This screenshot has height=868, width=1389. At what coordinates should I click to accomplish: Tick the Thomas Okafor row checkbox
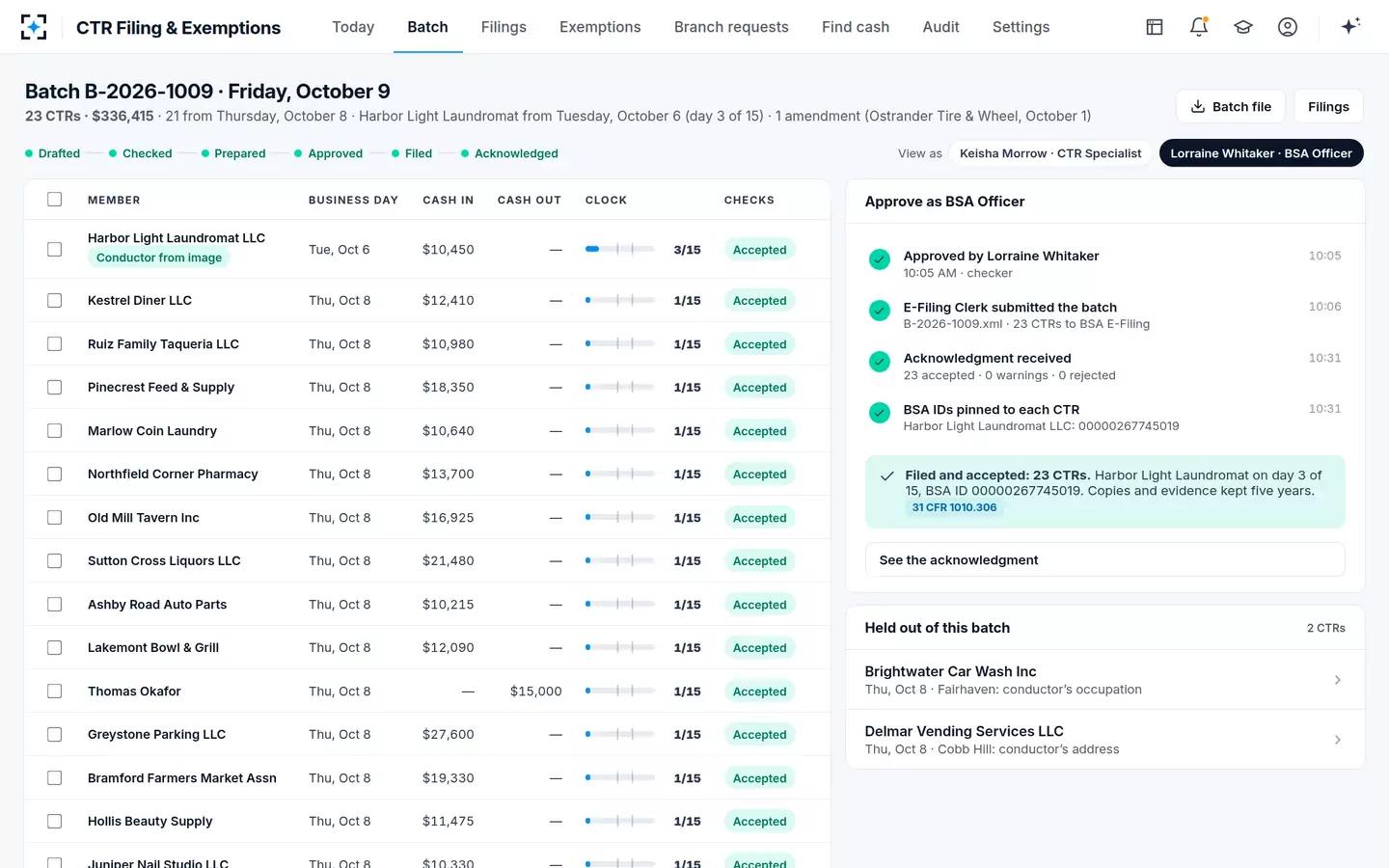(55, 692)
